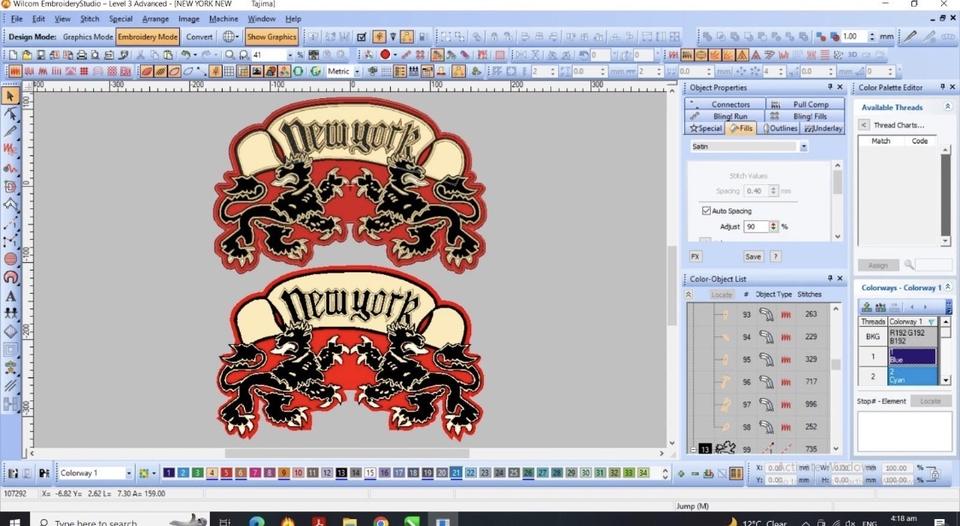Select color swatch 21 in palette
This screenshot has height=526, width=960.
pyautogui.click(x=456, y=473)
